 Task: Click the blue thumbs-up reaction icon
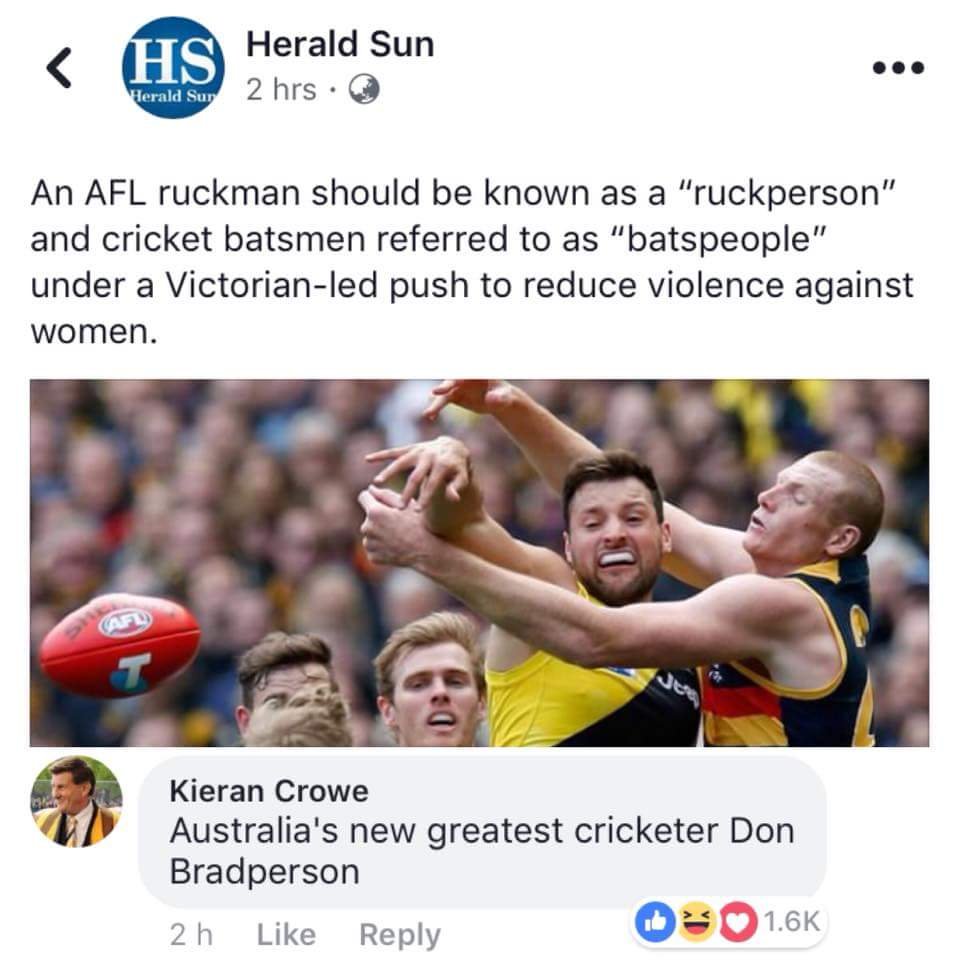(x=654, y=920)
